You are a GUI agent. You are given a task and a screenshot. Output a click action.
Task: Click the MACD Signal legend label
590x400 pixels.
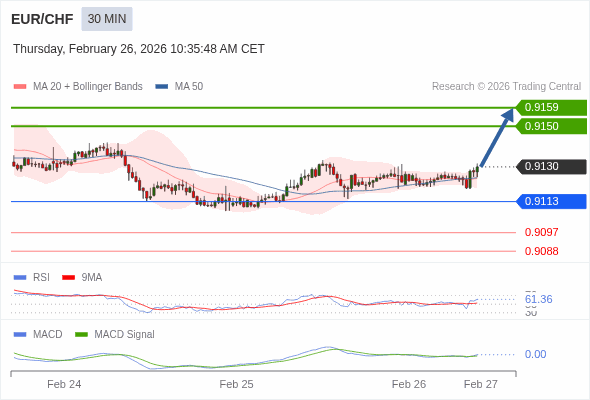click(x=125, y=335)
